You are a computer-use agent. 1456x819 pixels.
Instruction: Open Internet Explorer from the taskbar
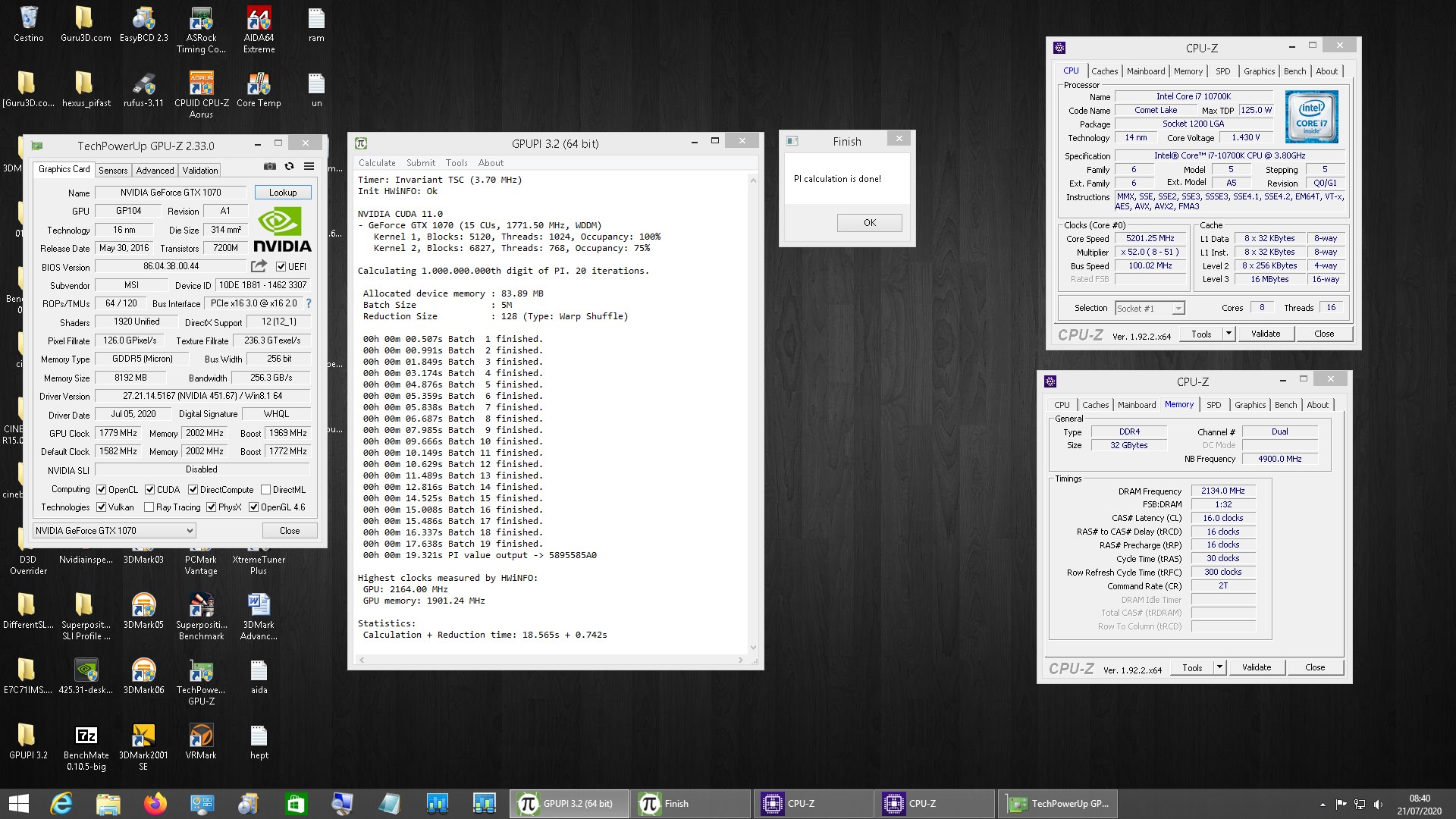[x=61, y=804]
